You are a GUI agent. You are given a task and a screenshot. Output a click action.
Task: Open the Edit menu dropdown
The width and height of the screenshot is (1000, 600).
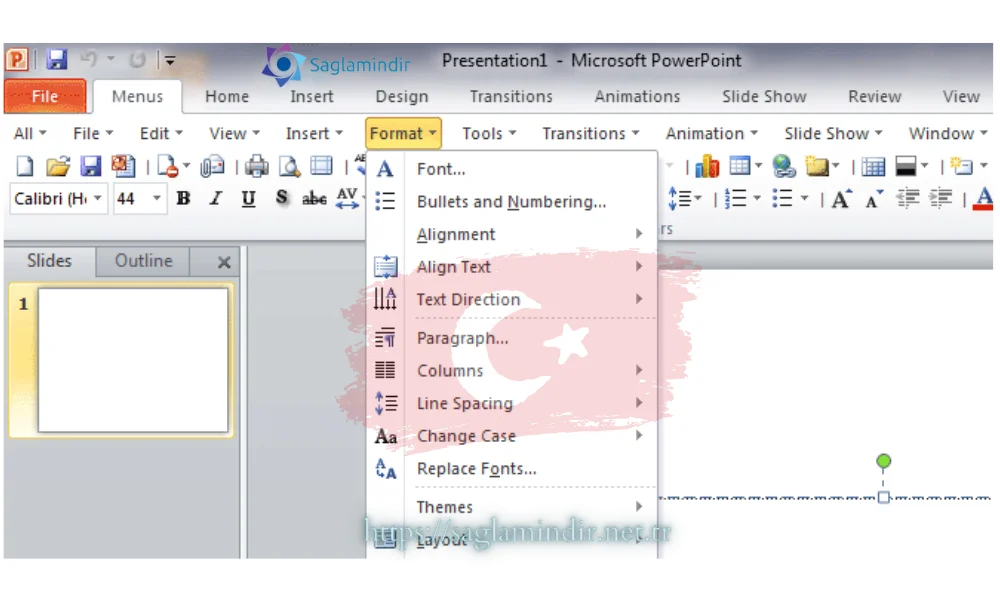161,133
